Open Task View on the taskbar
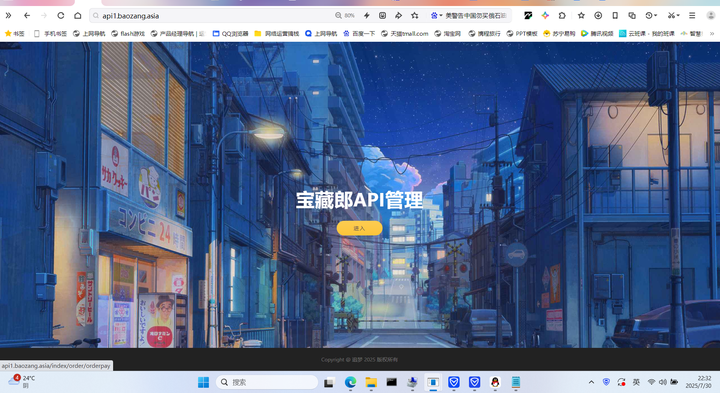720x393 pixels. pyautogui.click(x=329, y=382)
